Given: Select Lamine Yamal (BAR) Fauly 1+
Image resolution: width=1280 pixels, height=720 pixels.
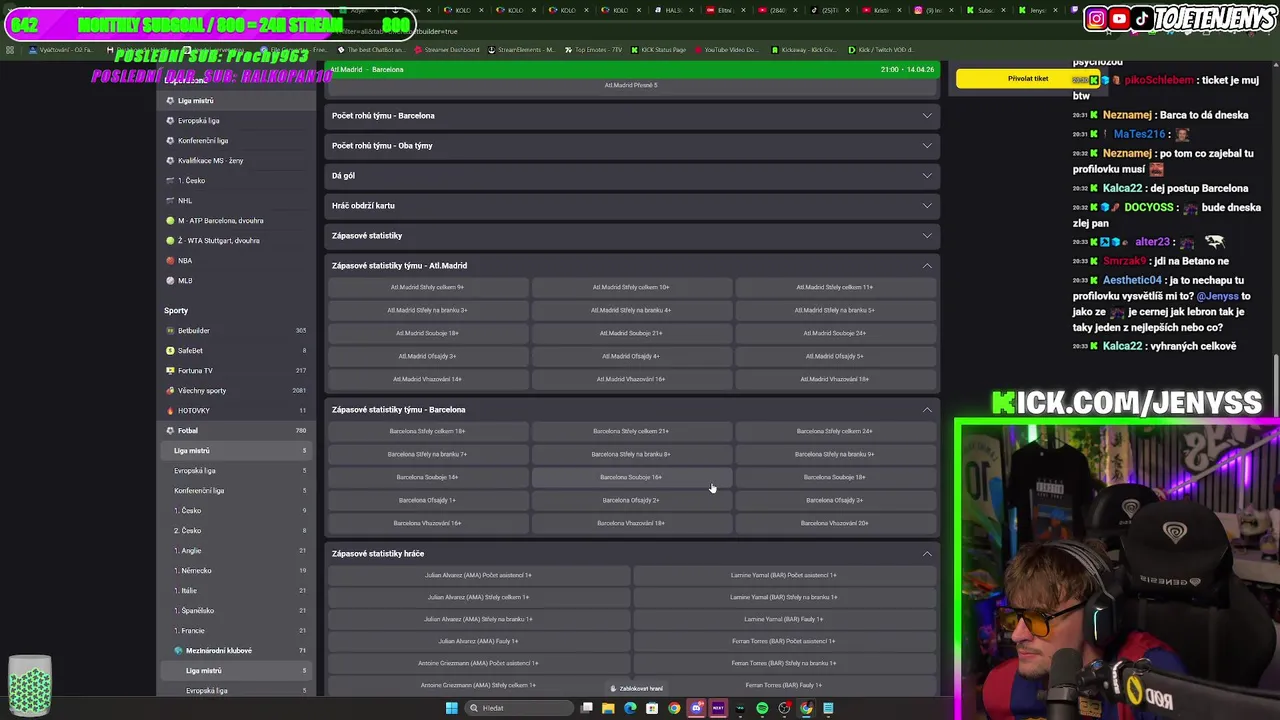Looking at the screenshot, I should click(784, 620).
